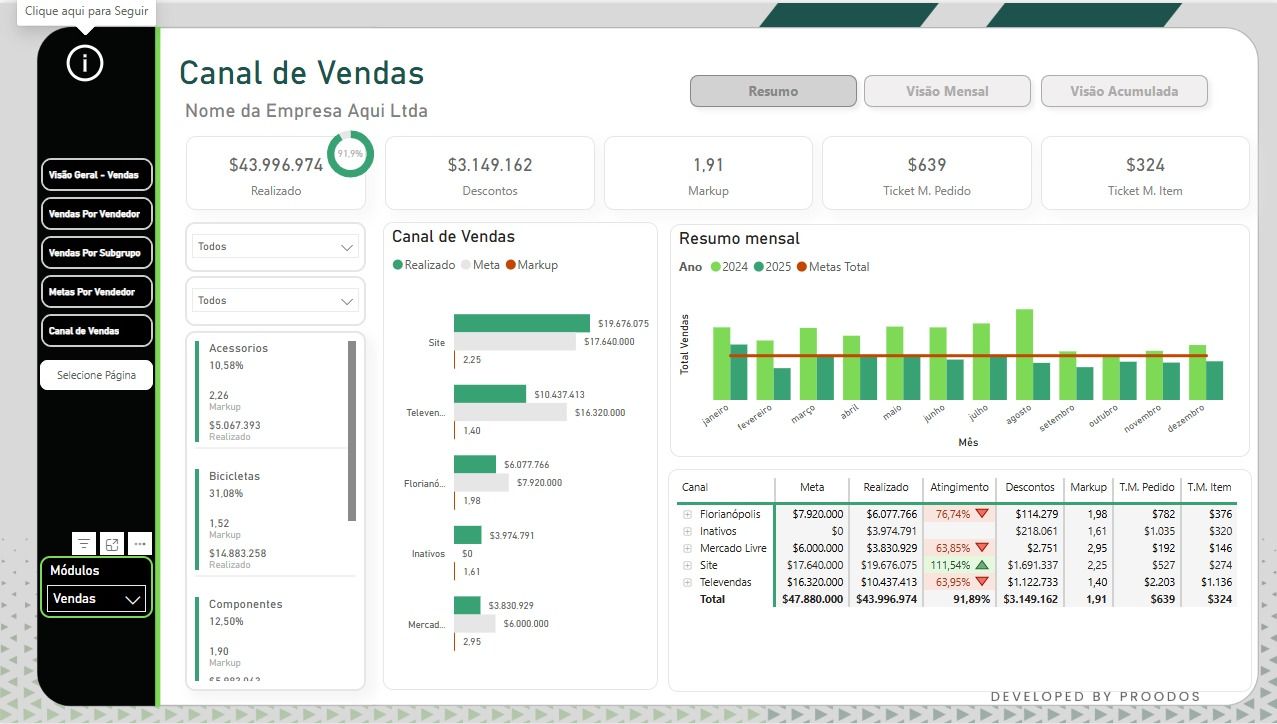Expand the Televendas row in the table
The image size is (1277, 724).
[x=687, y=582]
